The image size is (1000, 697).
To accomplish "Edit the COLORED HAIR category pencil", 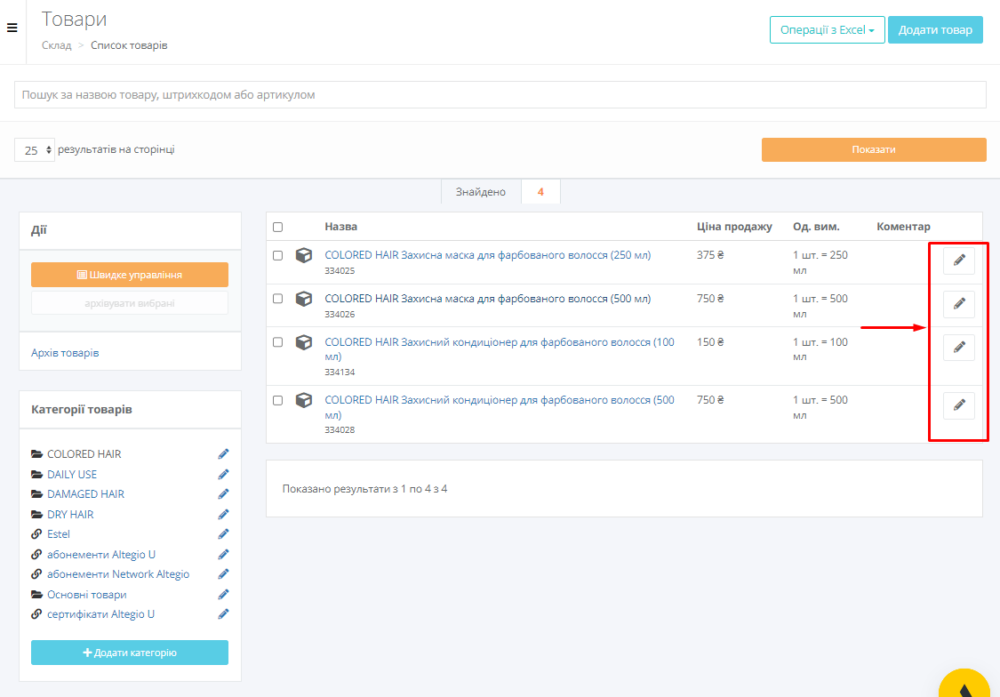I will (x=223, y=454).
